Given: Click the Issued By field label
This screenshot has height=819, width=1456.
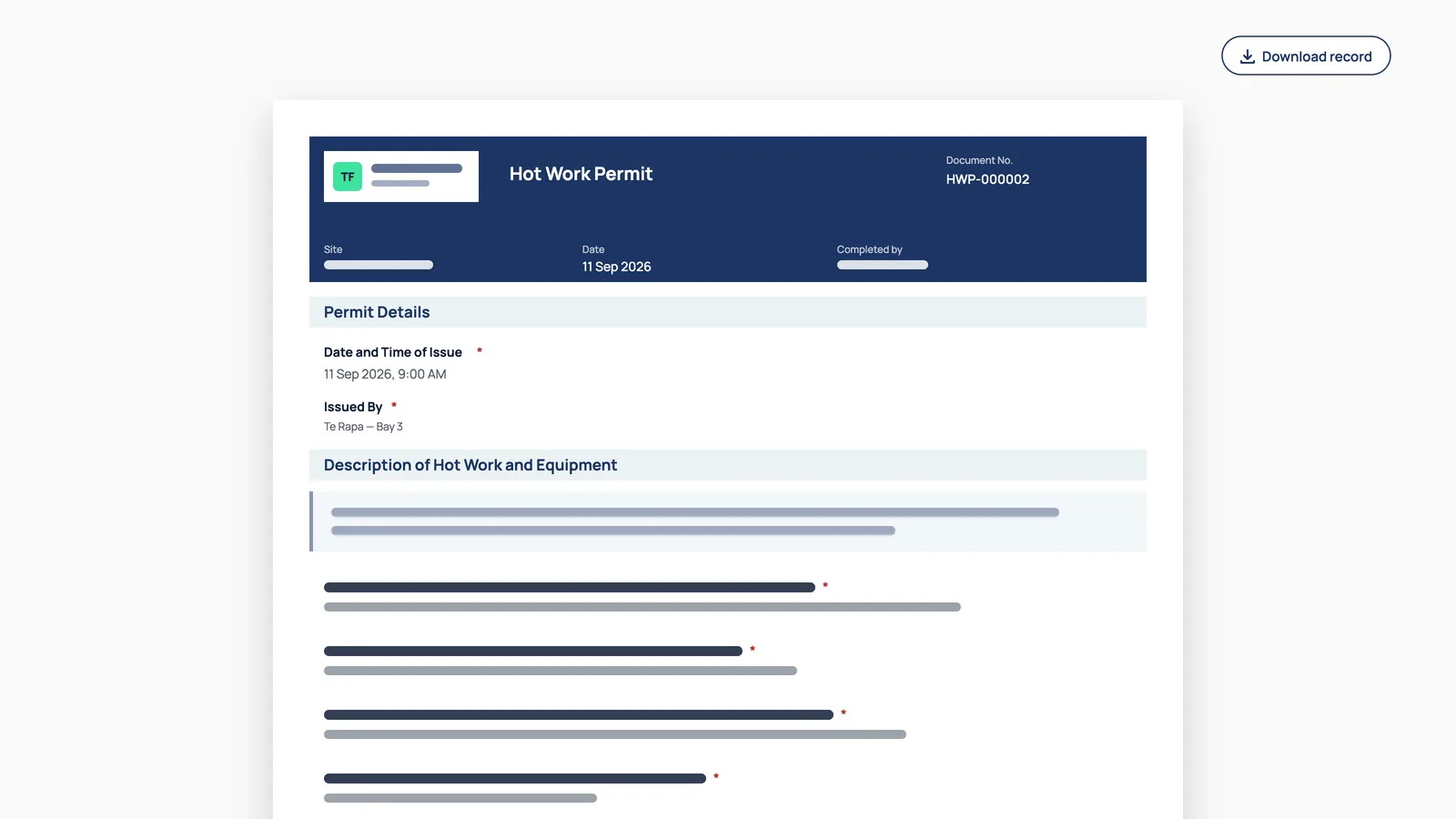Looking at the screenshot, I should pos(353,407).
